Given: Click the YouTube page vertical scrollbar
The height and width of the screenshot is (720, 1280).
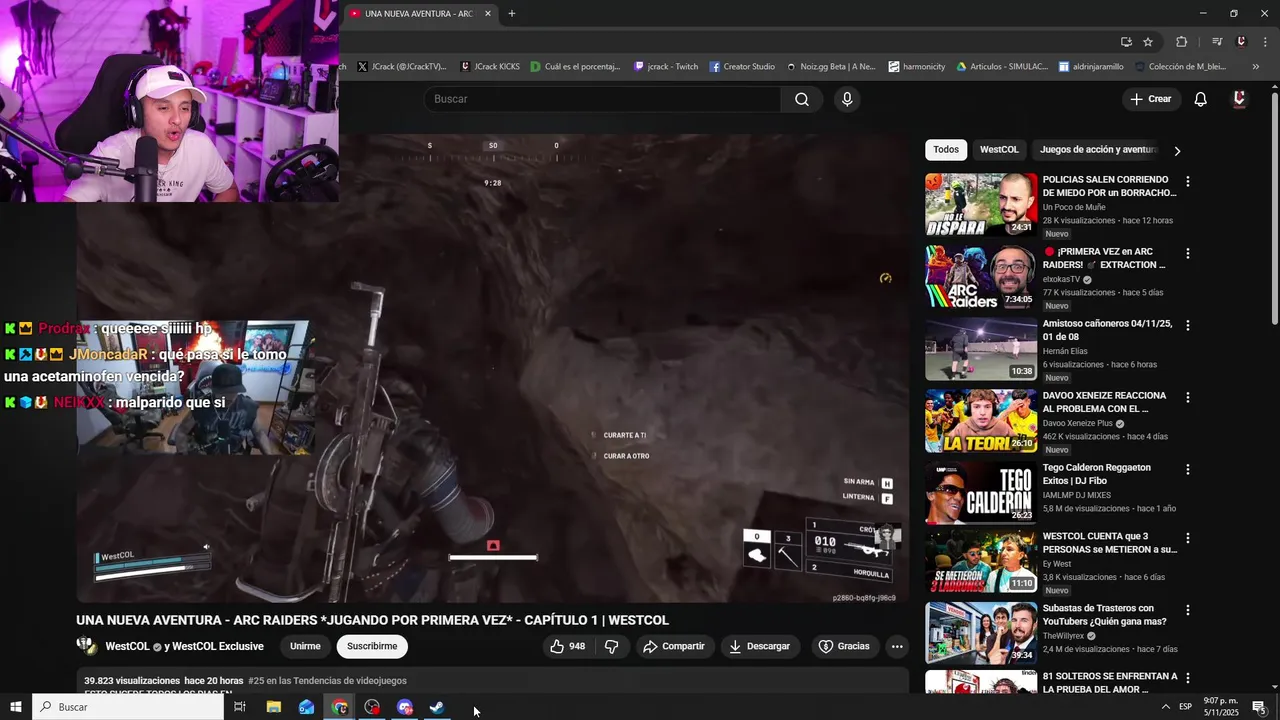Looking at the screenshot, I should pyautogui.click(x=1274, y=208).
